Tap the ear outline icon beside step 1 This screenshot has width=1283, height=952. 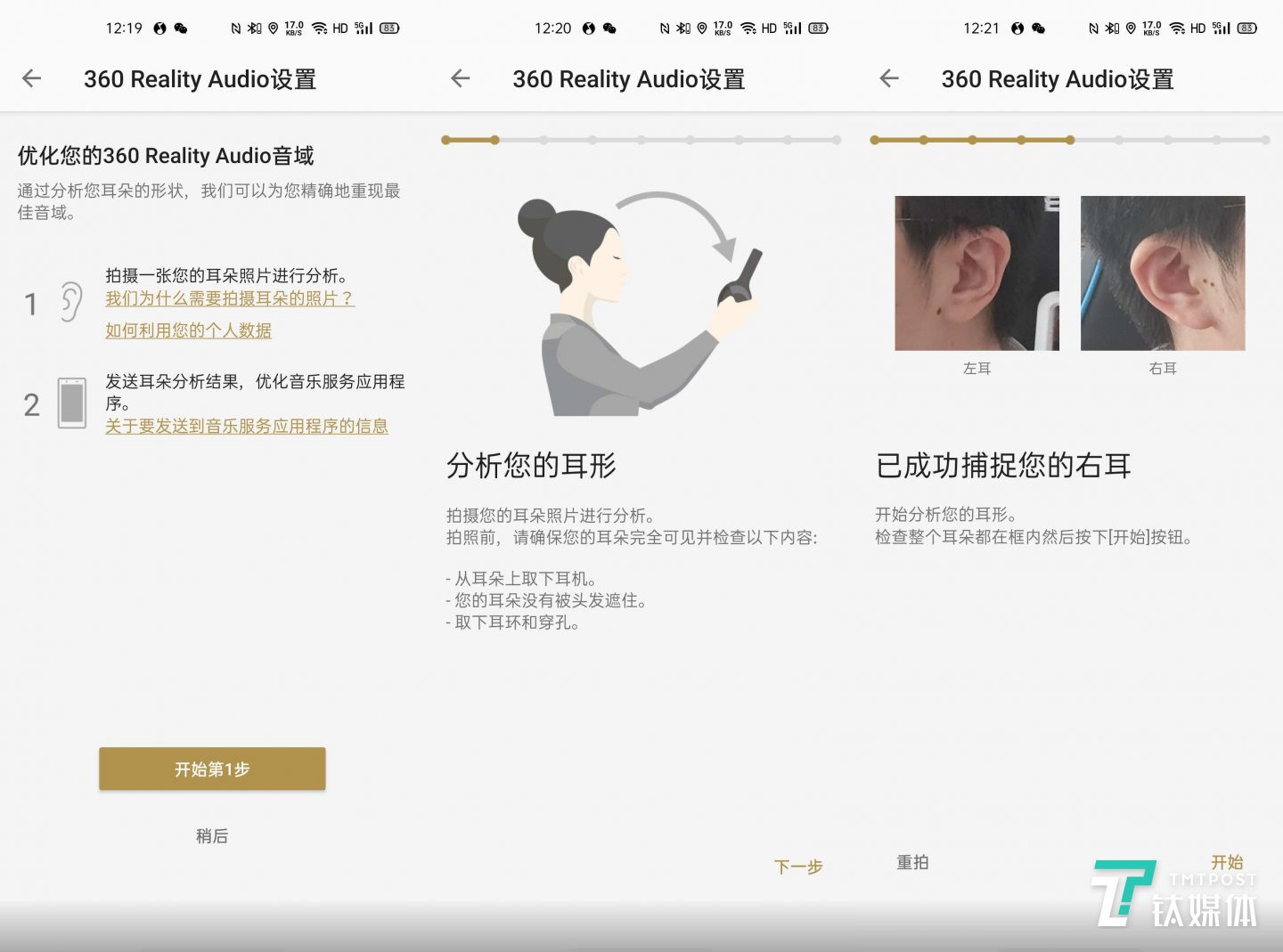click(71, 303)
